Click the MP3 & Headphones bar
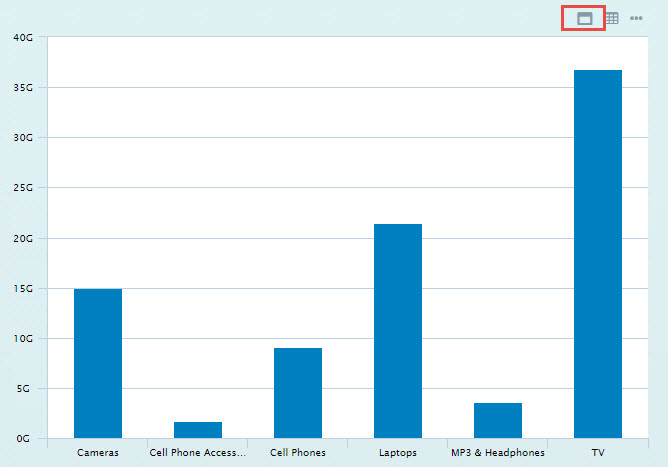The width and height of the screenshot is (668, 467). [498, 420]
